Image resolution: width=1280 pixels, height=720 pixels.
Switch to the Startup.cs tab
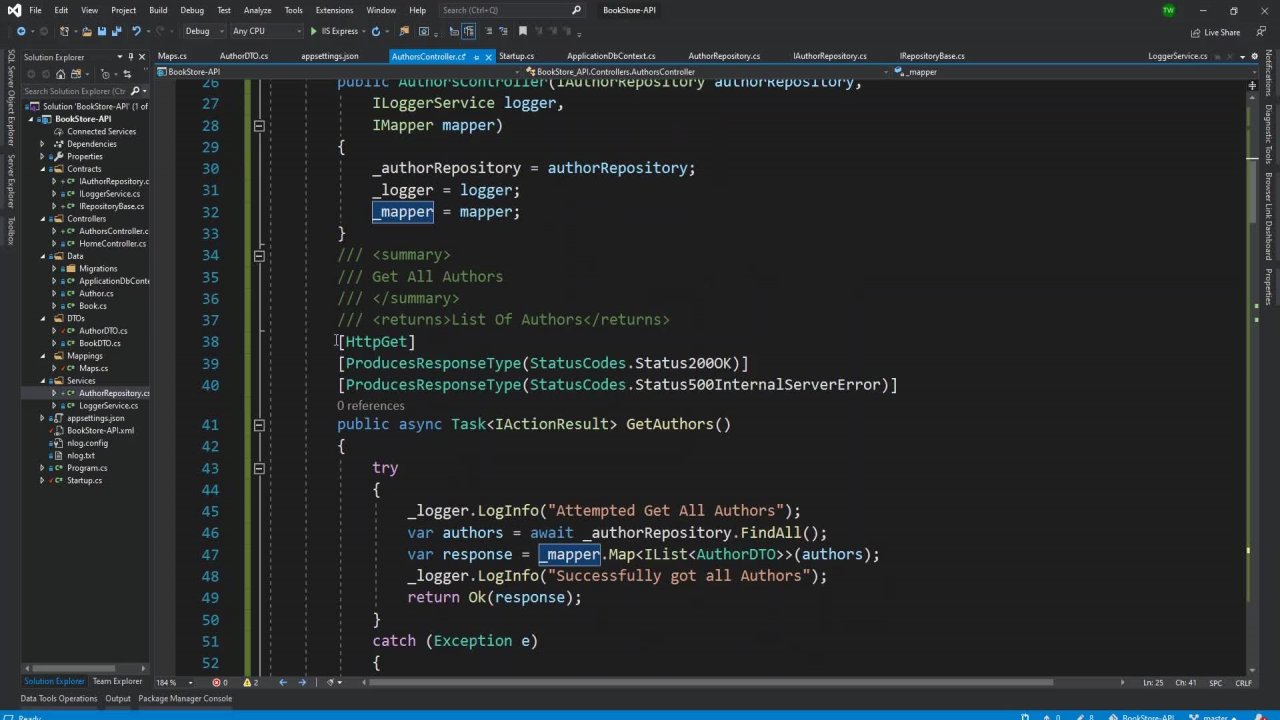516,56
